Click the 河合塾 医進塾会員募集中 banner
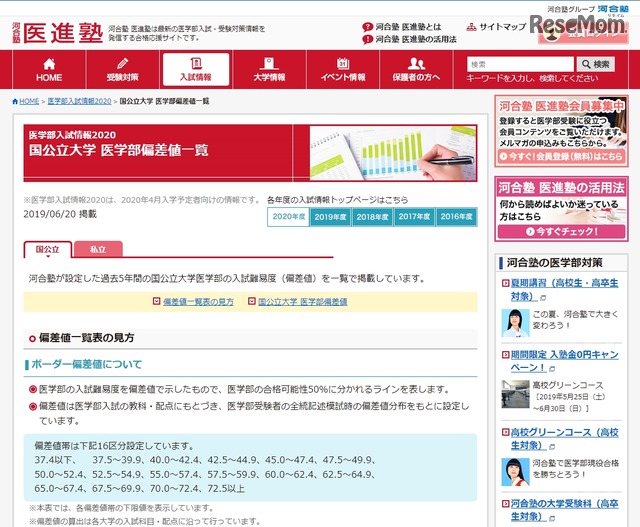 coord(561,131)
